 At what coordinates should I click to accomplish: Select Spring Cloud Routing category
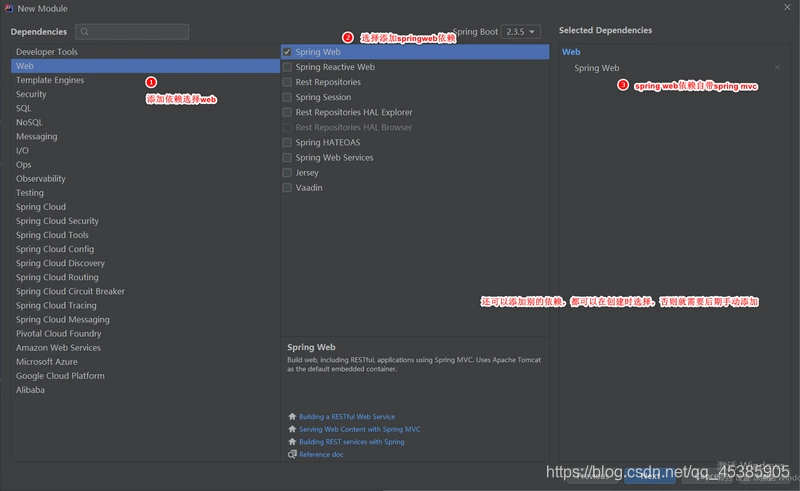click(x=145, y=277)
